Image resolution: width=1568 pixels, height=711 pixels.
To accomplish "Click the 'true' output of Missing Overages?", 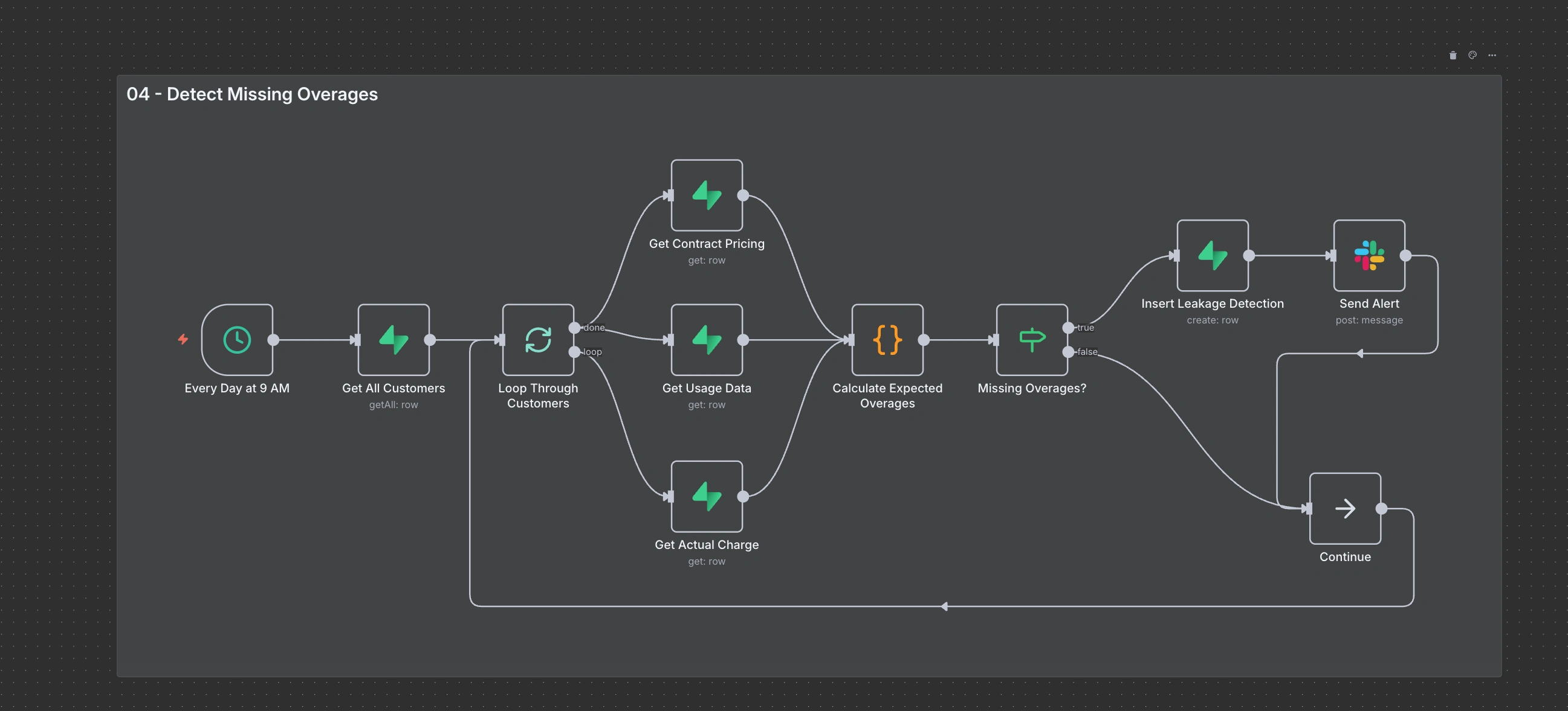I will coord(1068,328).
